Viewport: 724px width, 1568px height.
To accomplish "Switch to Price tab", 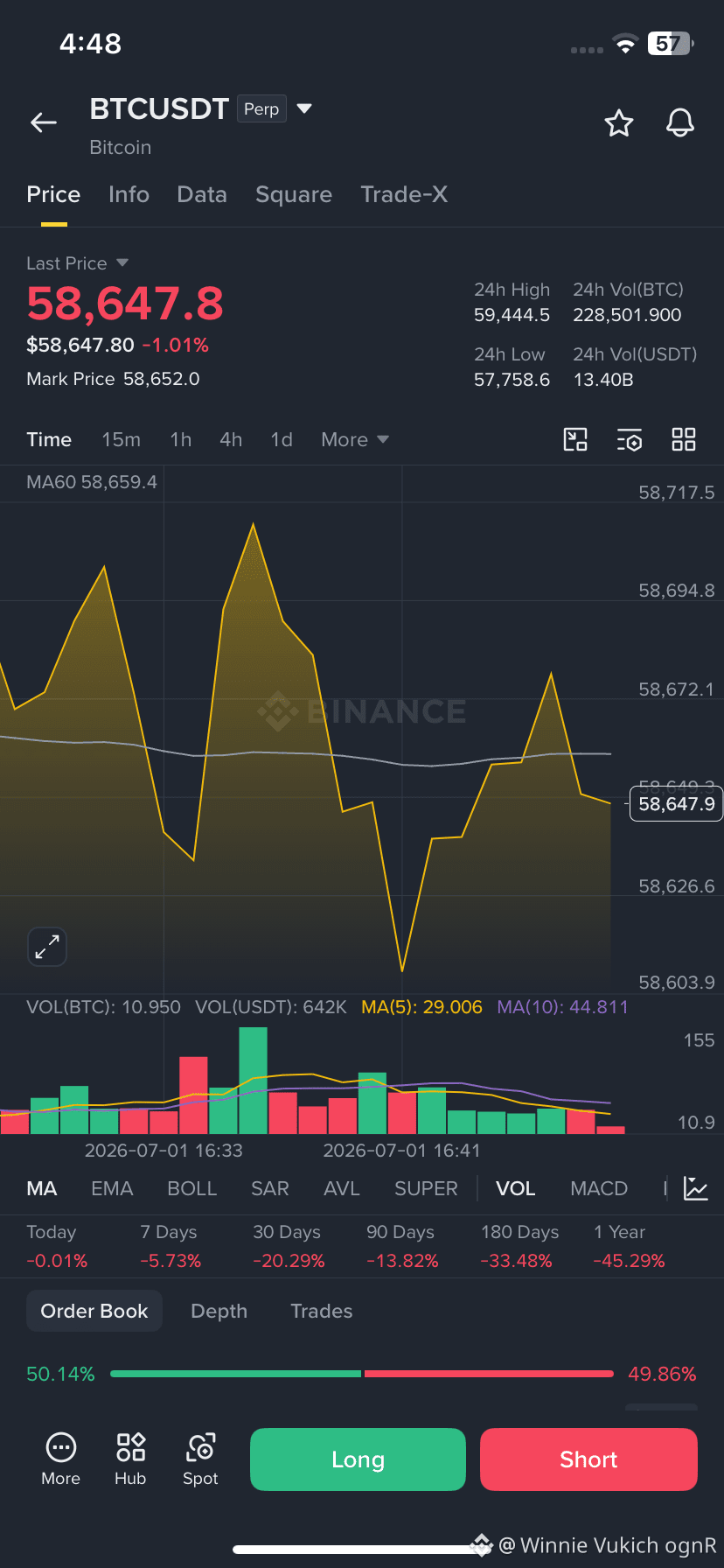I will [53, 194].
